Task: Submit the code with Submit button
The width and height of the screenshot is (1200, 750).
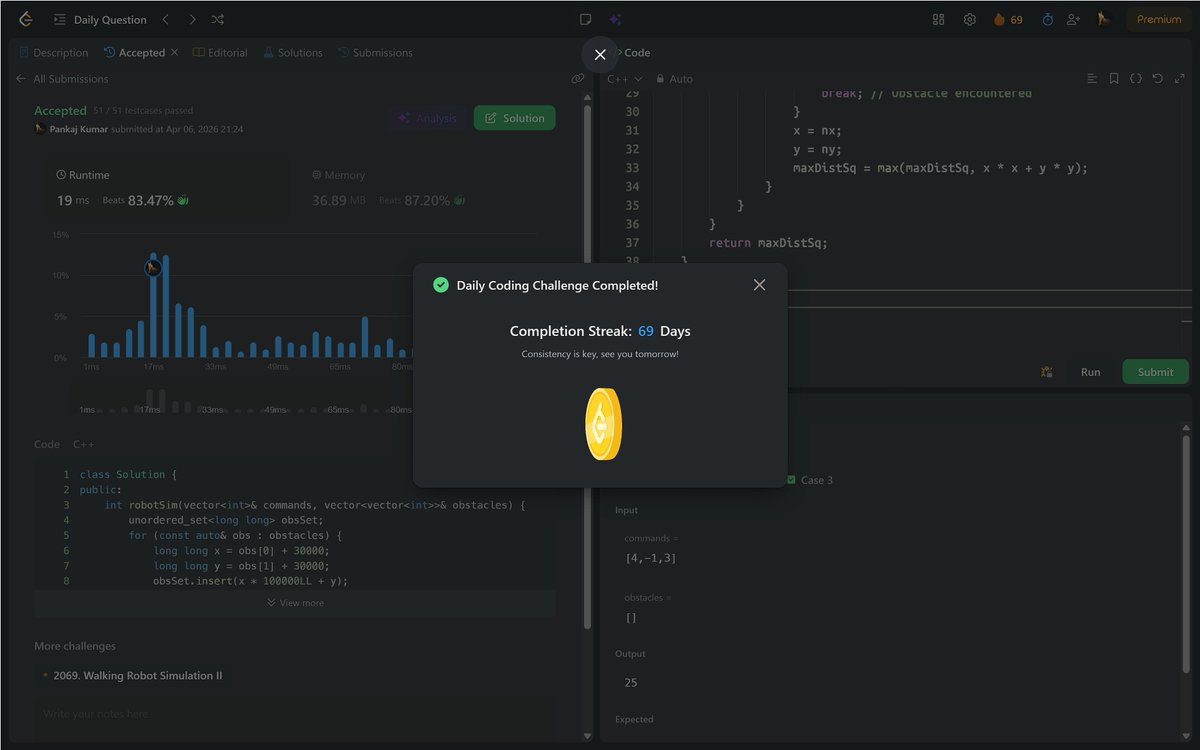Action: click(1155, 372)
